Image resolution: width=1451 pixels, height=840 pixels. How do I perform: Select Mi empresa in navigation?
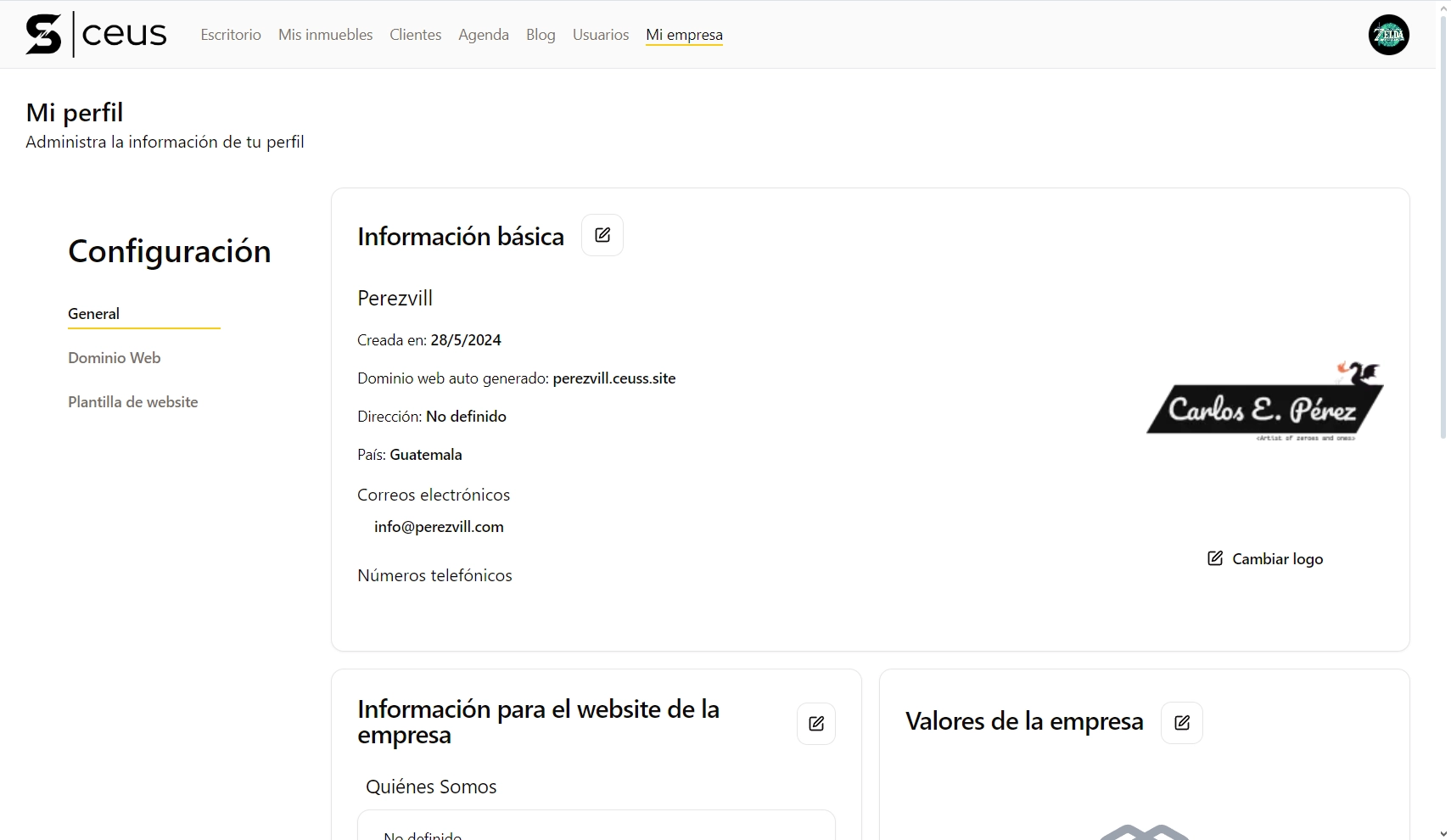point(684,35)
